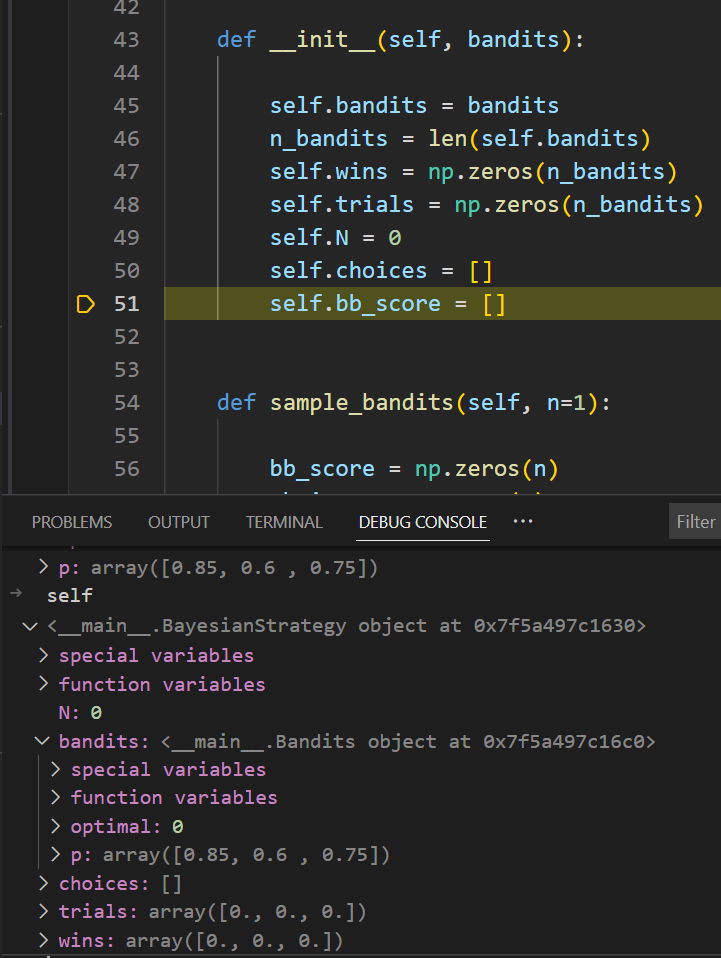
Task: Expand the optimal: 0 variable
Action: point(56,826)
